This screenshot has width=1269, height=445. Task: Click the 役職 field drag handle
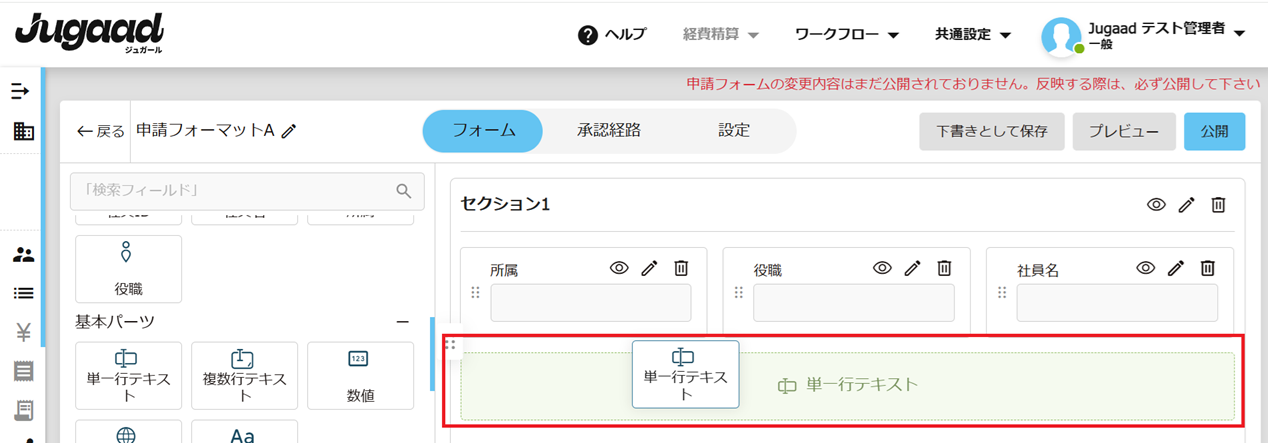tap(738, 292)
